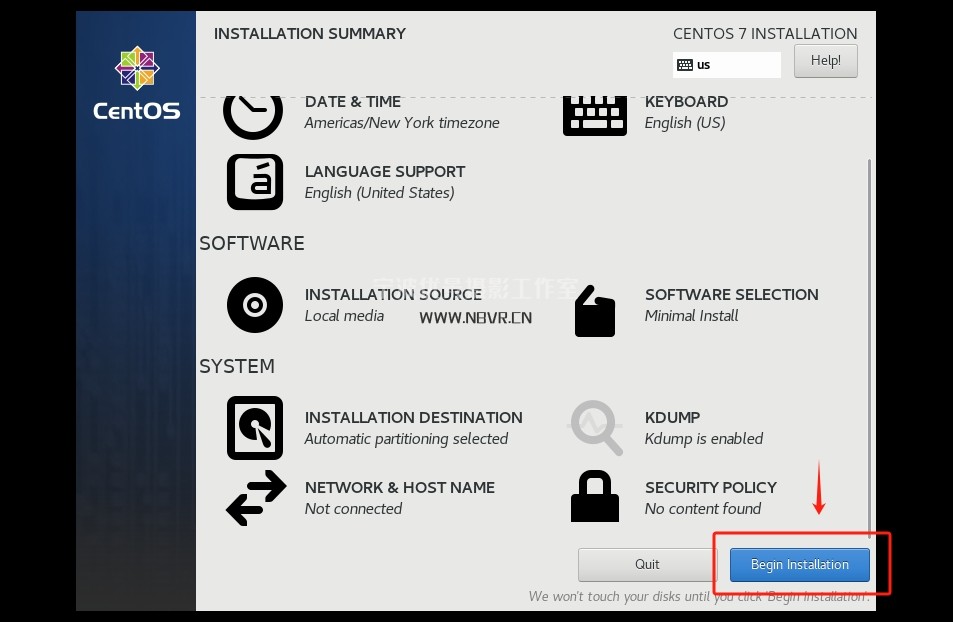Open the Keyboard layout icon
This screenshot has height=622, width=953.
pos(594,116)
